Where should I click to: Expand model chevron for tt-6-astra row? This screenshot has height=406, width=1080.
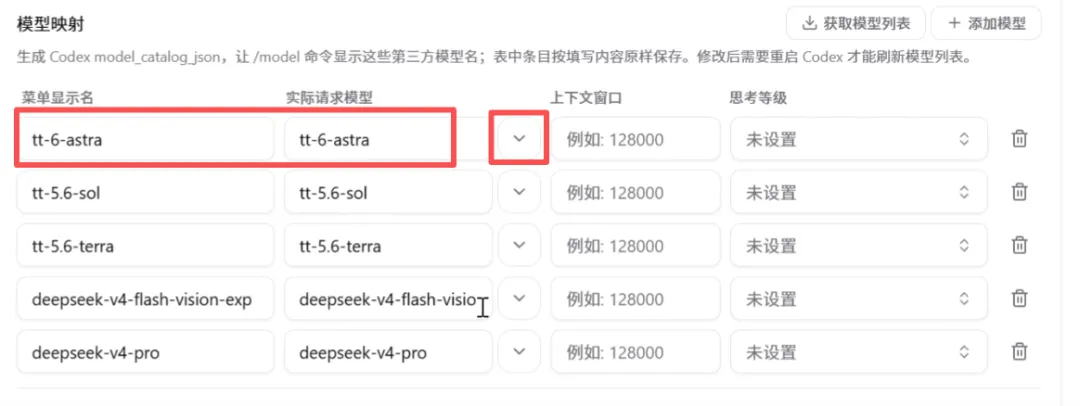point(519,139)
